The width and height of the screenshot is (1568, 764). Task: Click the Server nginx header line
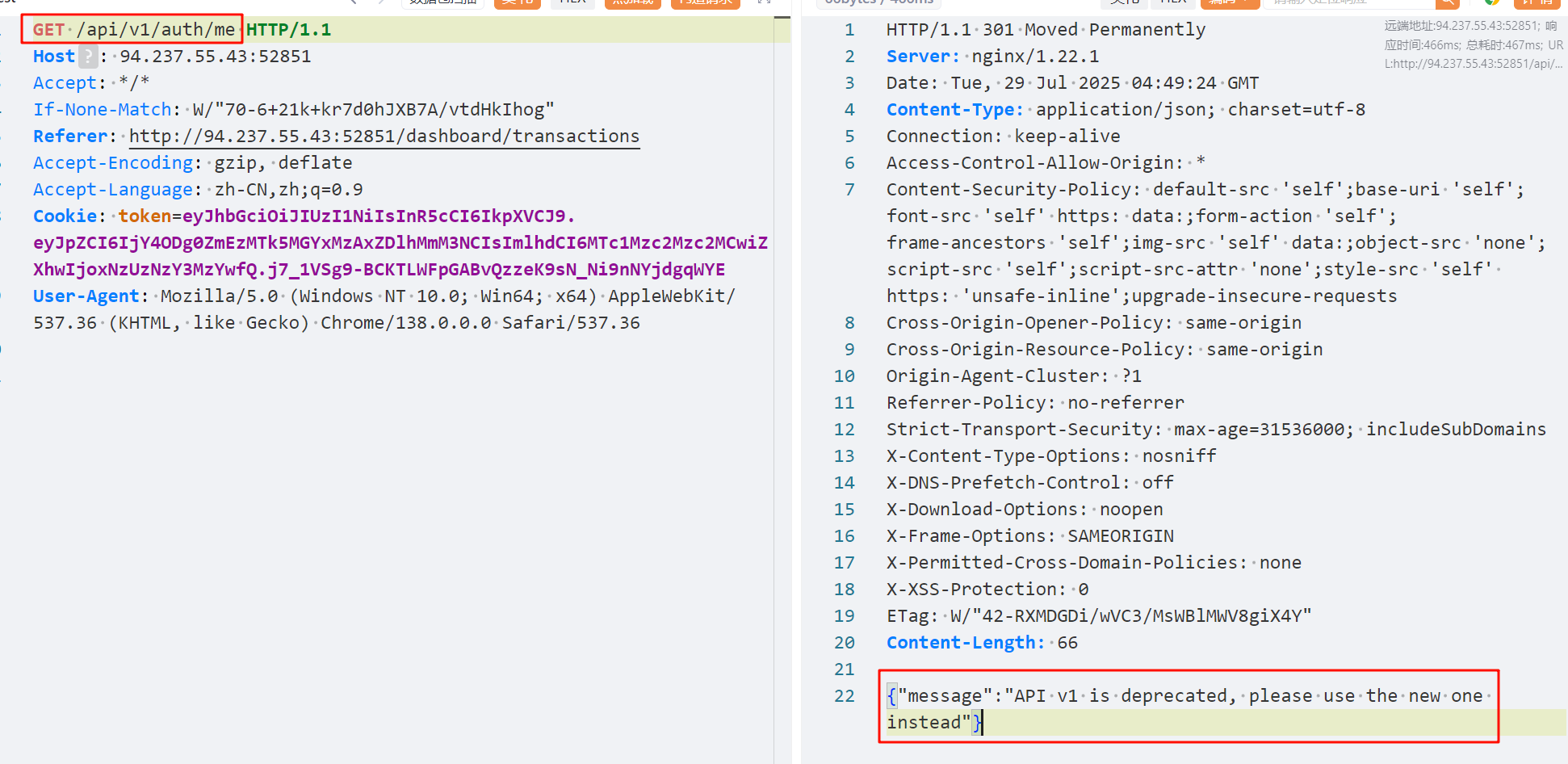pyautogui.click(x=992, y=57)
